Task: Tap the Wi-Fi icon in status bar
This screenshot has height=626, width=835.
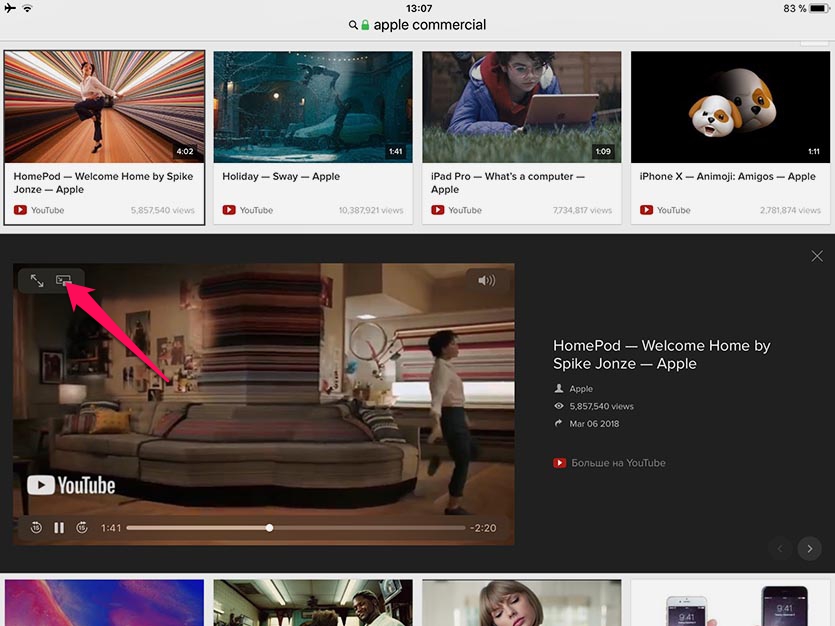Action: 27,8
